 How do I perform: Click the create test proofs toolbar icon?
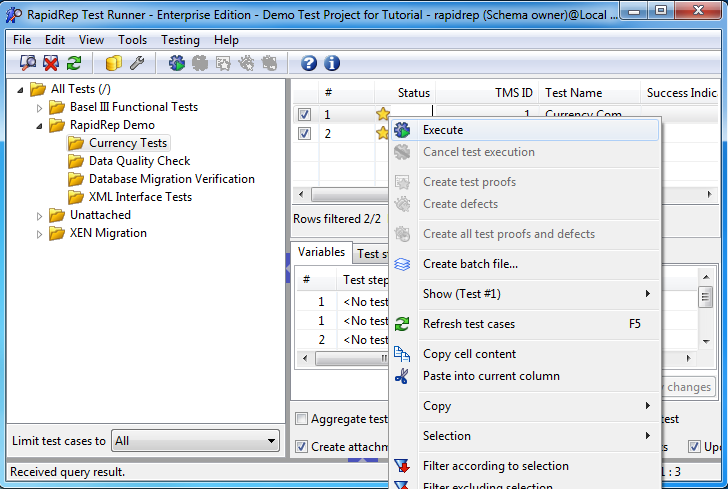coord(223,63)
